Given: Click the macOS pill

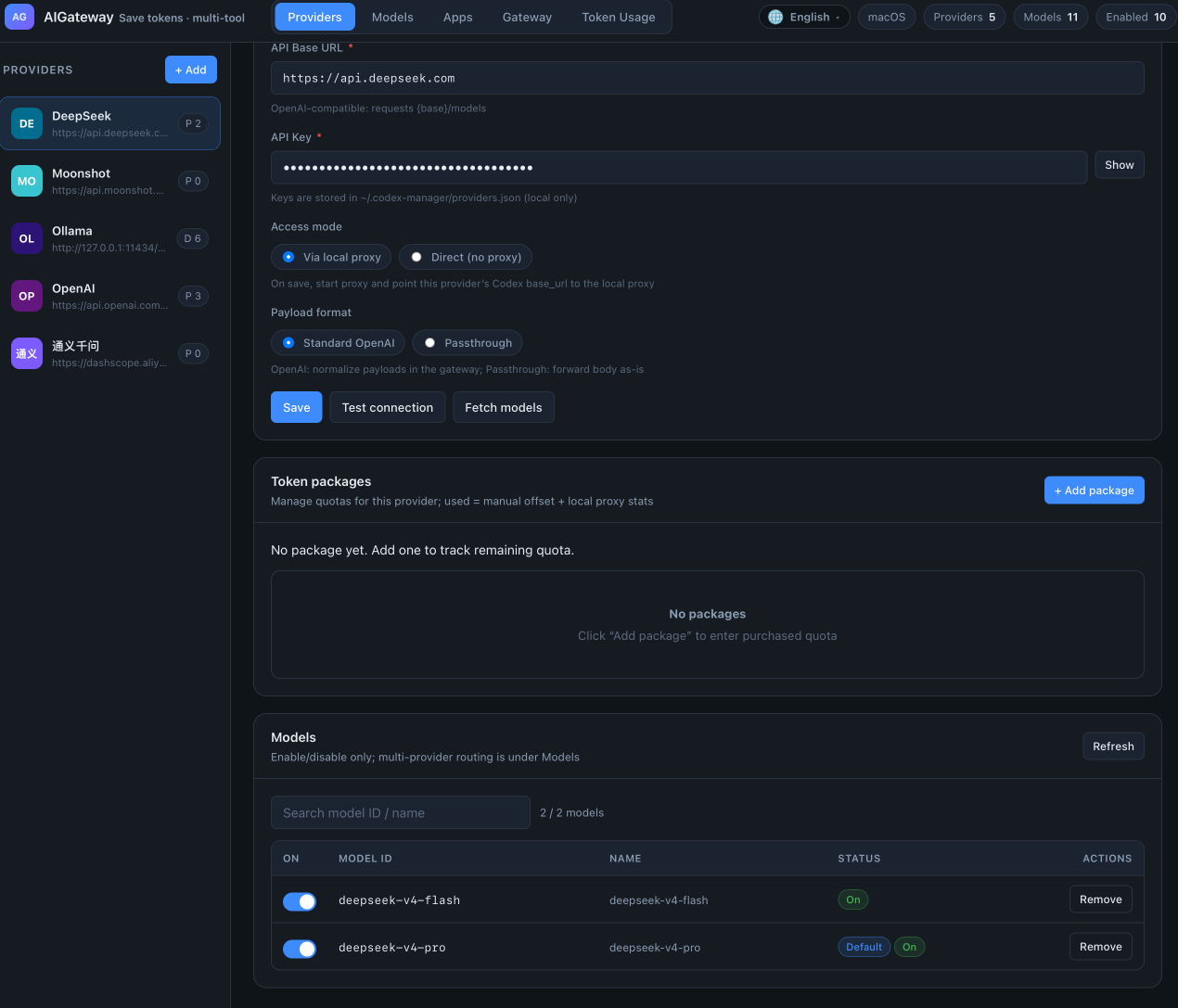Looking at the screenshot, I should click(887, 17).
